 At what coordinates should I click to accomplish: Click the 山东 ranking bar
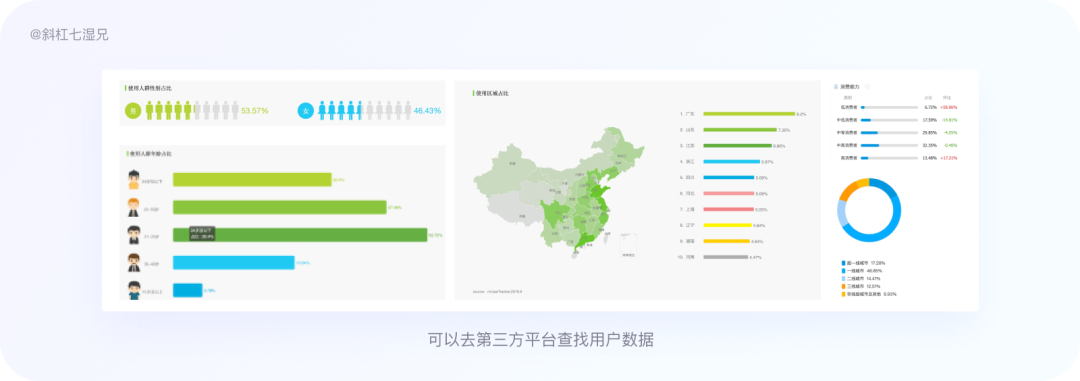point(740,130)
